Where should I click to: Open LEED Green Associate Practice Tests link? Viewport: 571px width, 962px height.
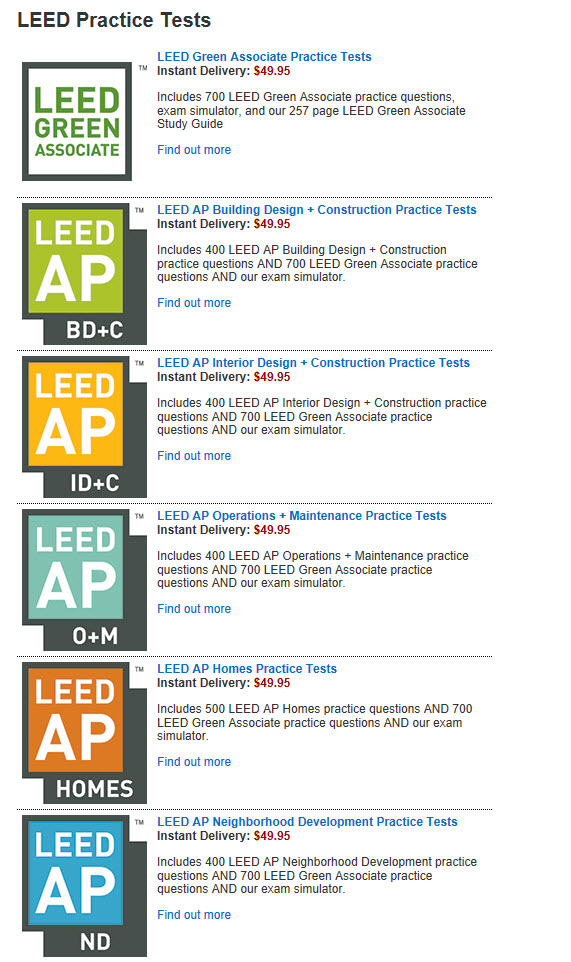point(264,56)
